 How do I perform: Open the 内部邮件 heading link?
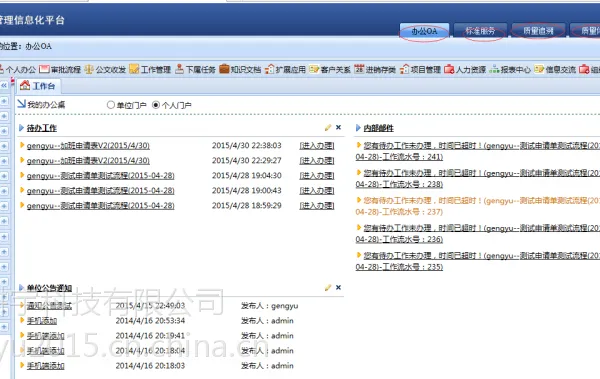tap(378, 128)
